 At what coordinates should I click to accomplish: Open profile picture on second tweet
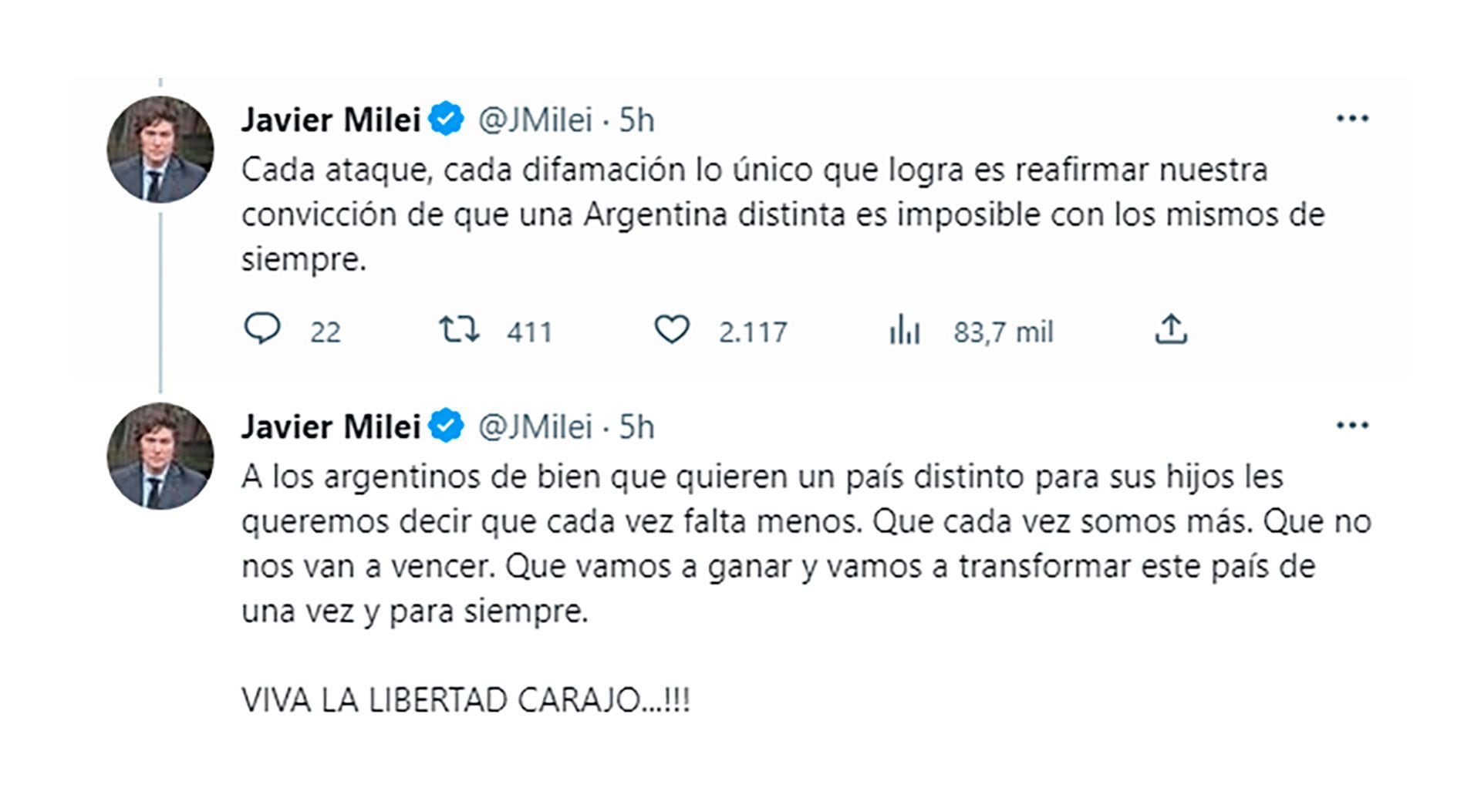click(x=160, y=456)
